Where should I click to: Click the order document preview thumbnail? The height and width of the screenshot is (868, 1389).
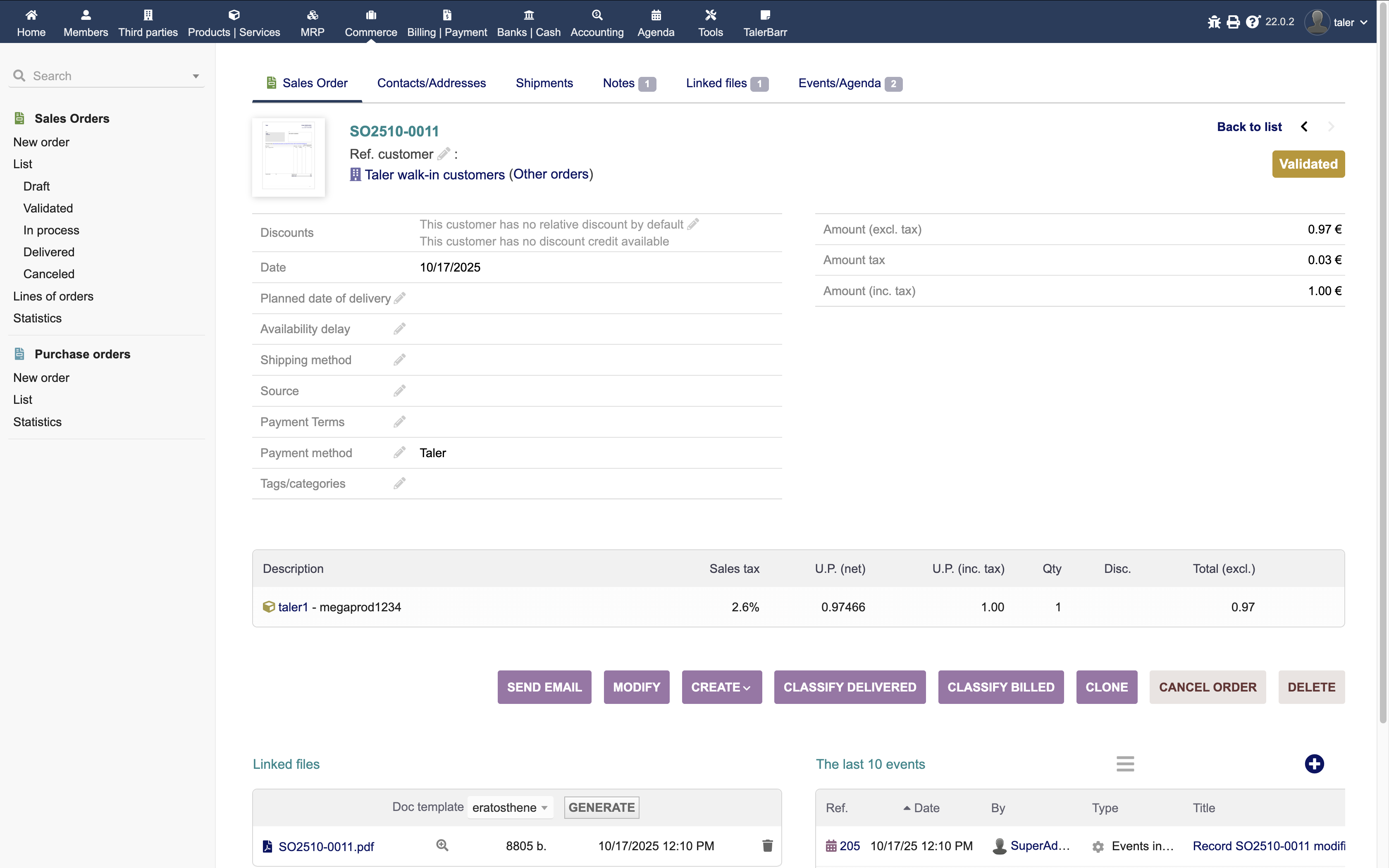288,157
